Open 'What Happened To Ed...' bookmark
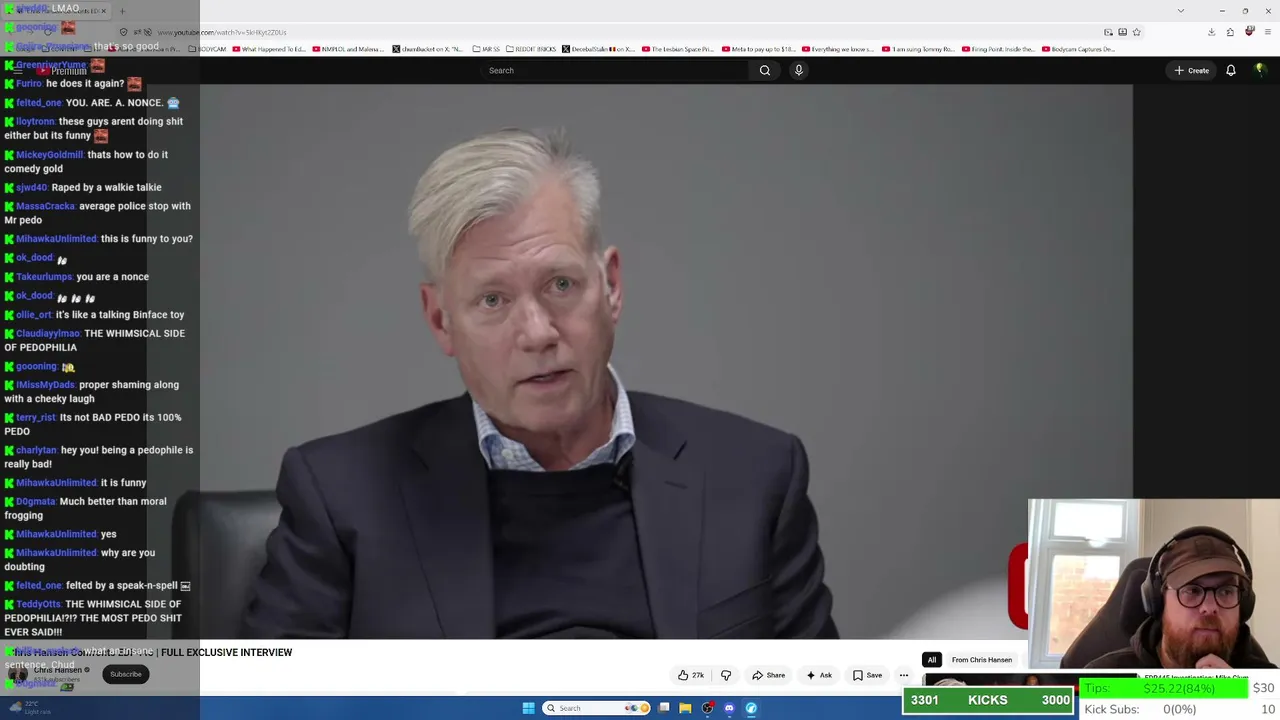 [267, 49]
